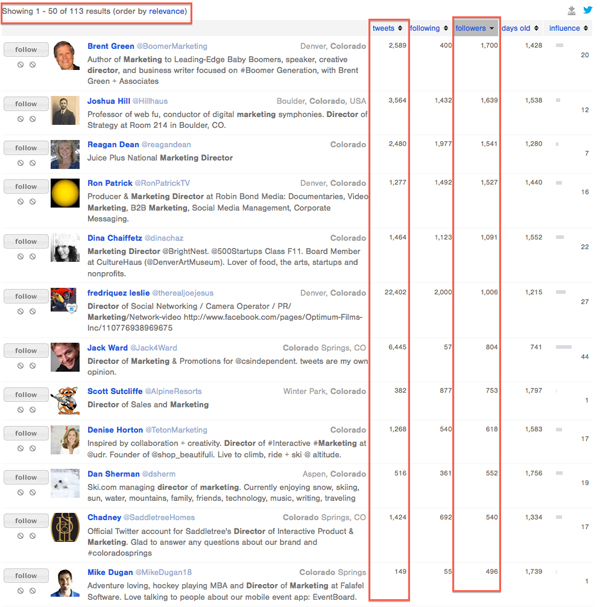
Task: Follow Mike Dugan
Action: (26, 576)
